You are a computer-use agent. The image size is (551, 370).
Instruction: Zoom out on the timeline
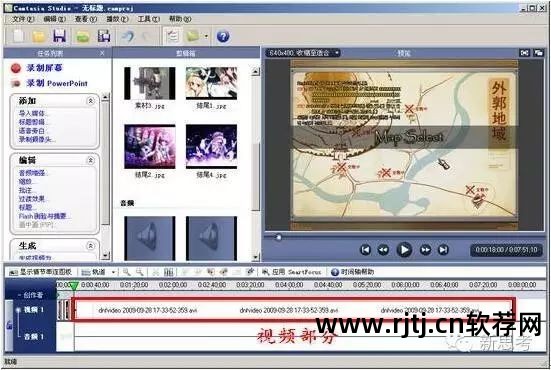pyautogui.click(x=140, y=272)
